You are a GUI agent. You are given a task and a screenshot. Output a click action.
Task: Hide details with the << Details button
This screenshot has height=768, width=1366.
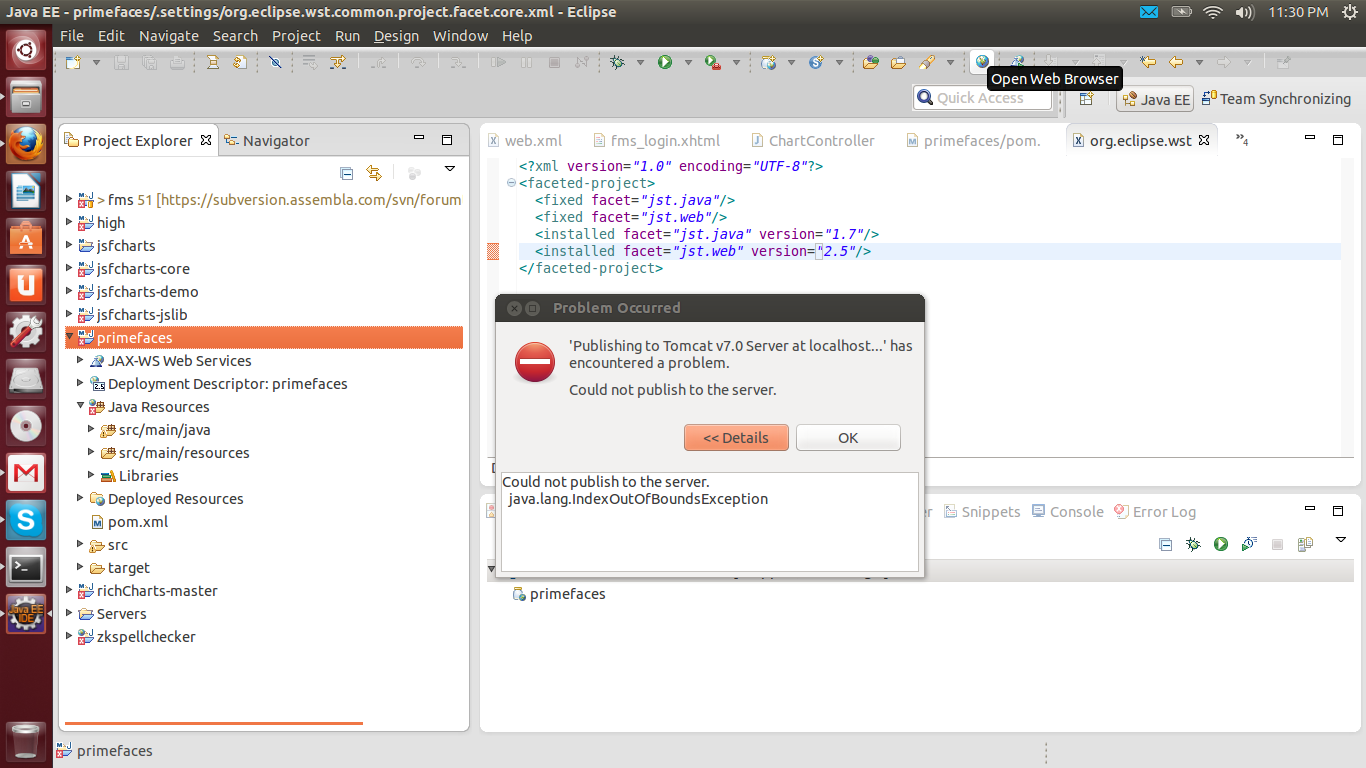click(x=736, y=438)
